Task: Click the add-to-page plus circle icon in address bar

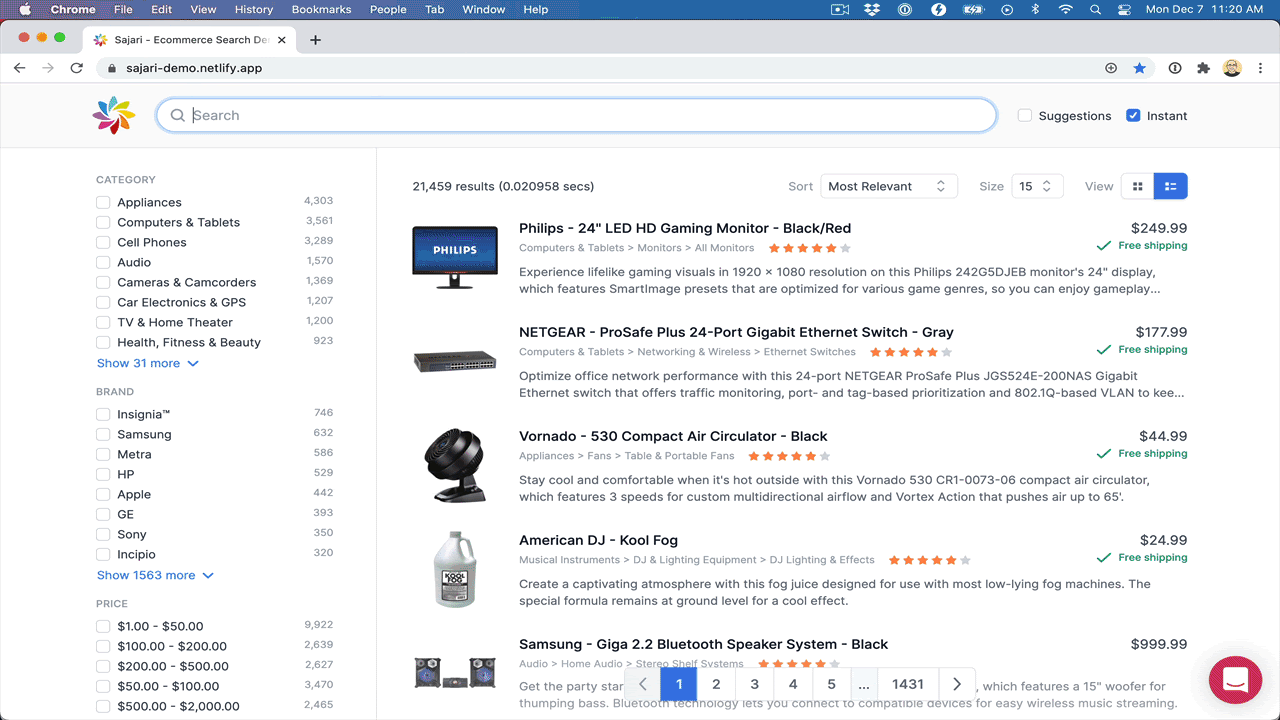Action: point(1111,68)
